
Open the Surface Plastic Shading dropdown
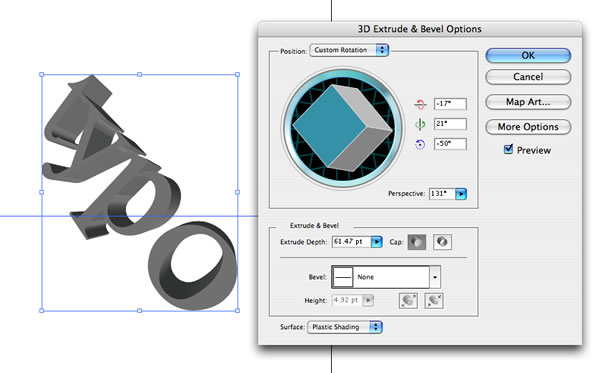tap(345, 327)
